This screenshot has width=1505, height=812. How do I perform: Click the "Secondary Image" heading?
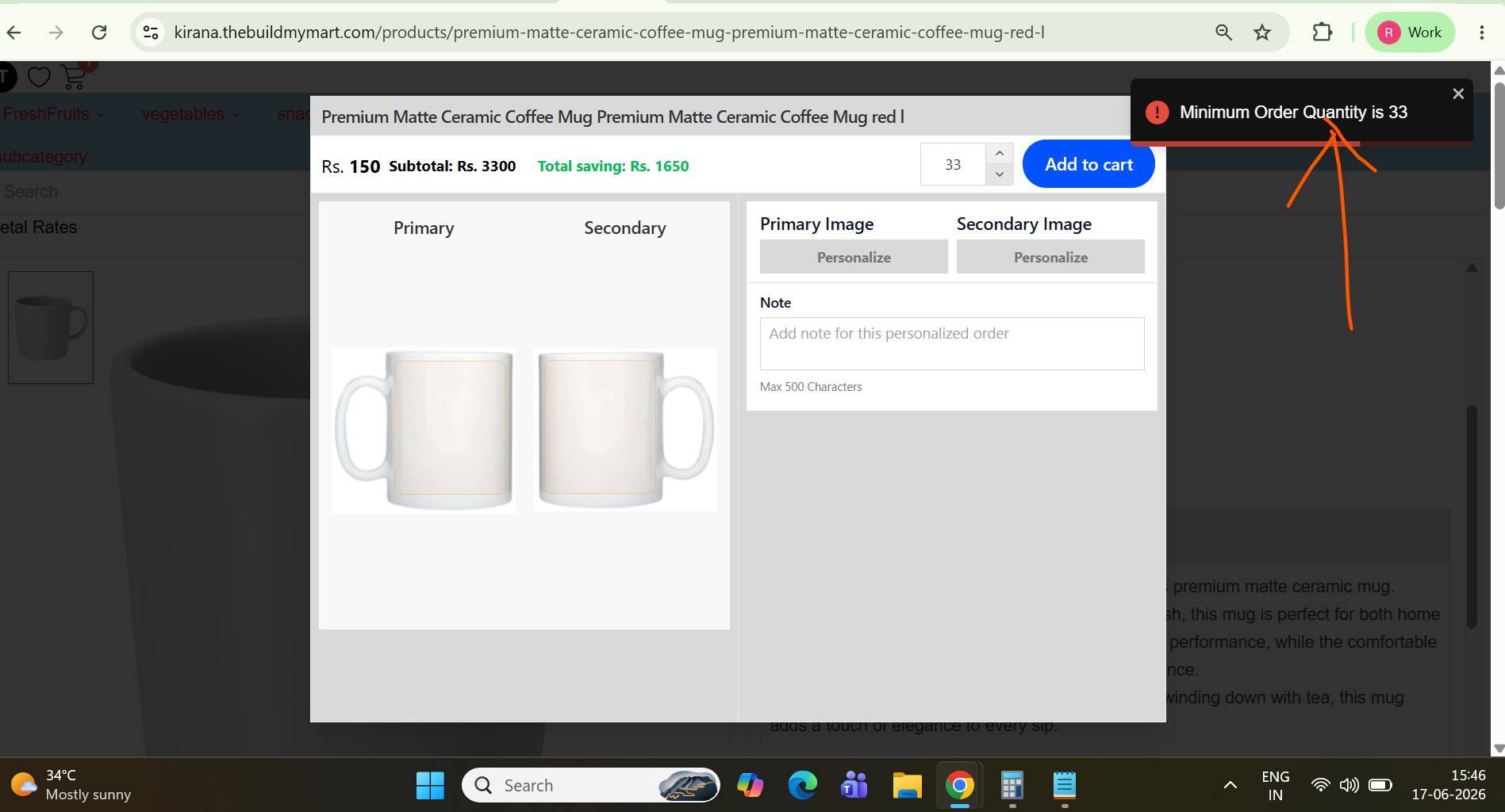click(1024, 224)
